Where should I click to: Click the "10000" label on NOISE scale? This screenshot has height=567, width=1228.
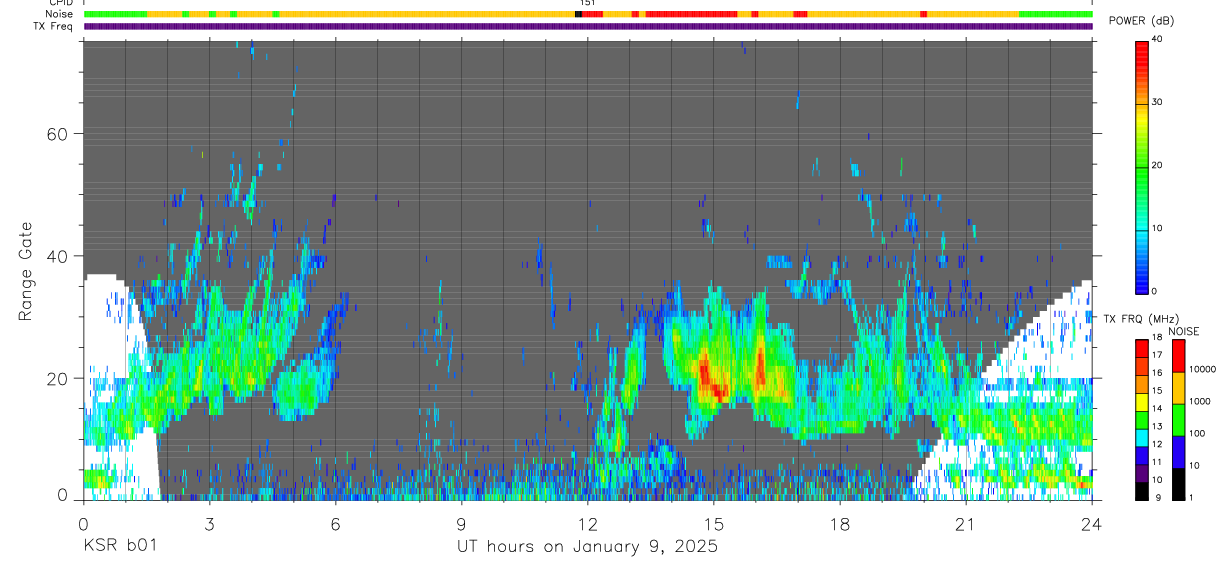point(1203,370)
